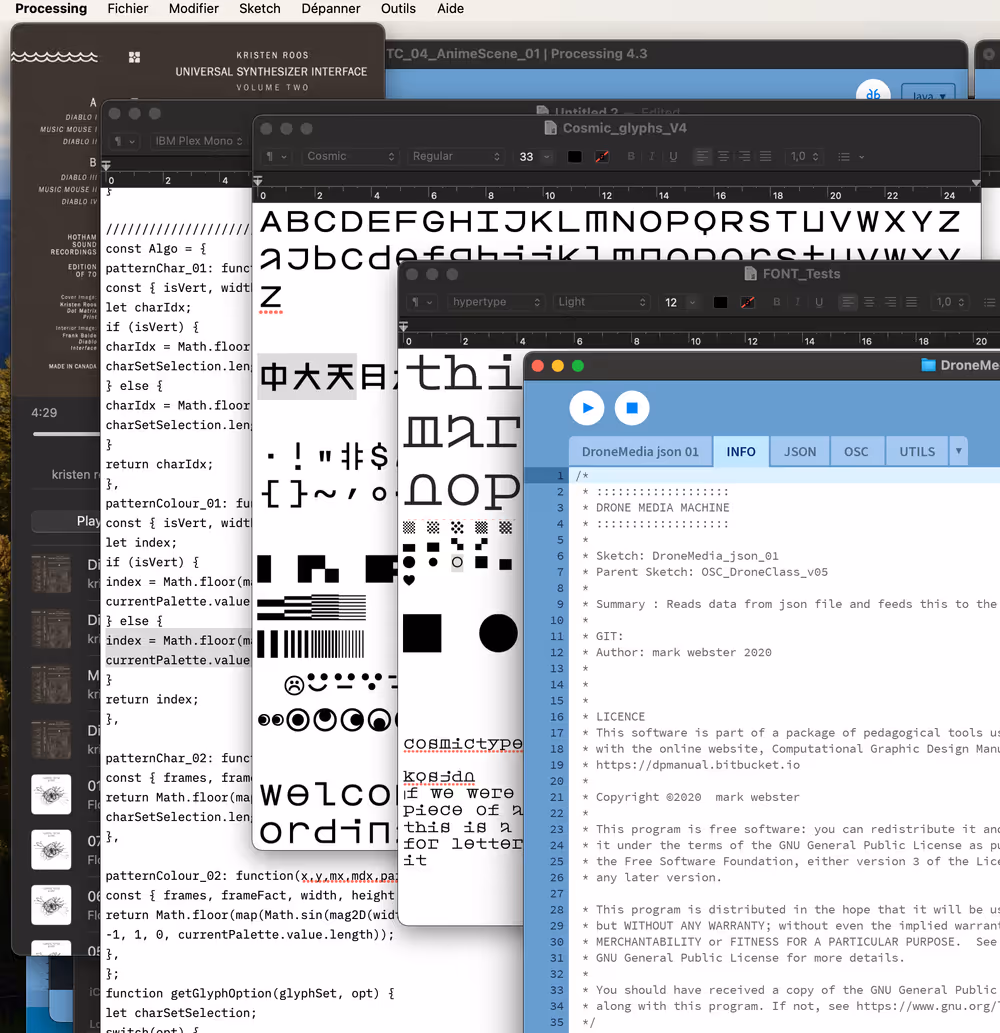The height and width of the screenshot is (1033, 1000).
Task: Justify text in the Cosmic_glyphs_V4 toolbar
Action: pyautogui.click(x=765, y=157)
